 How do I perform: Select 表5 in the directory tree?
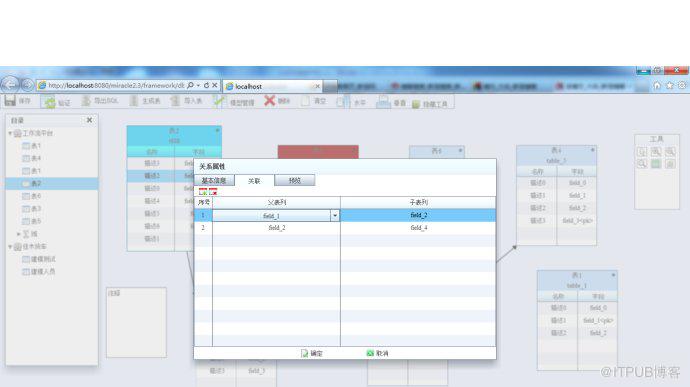[32, 221]
